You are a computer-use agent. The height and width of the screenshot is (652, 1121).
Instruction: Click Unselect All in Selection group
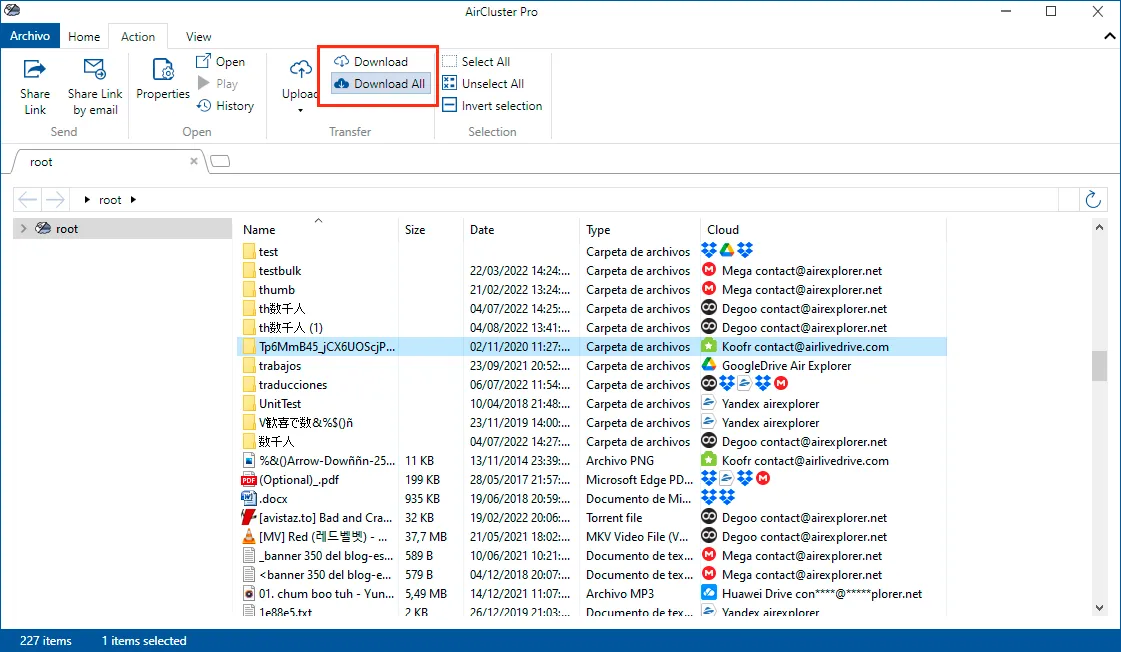[483, 84]
